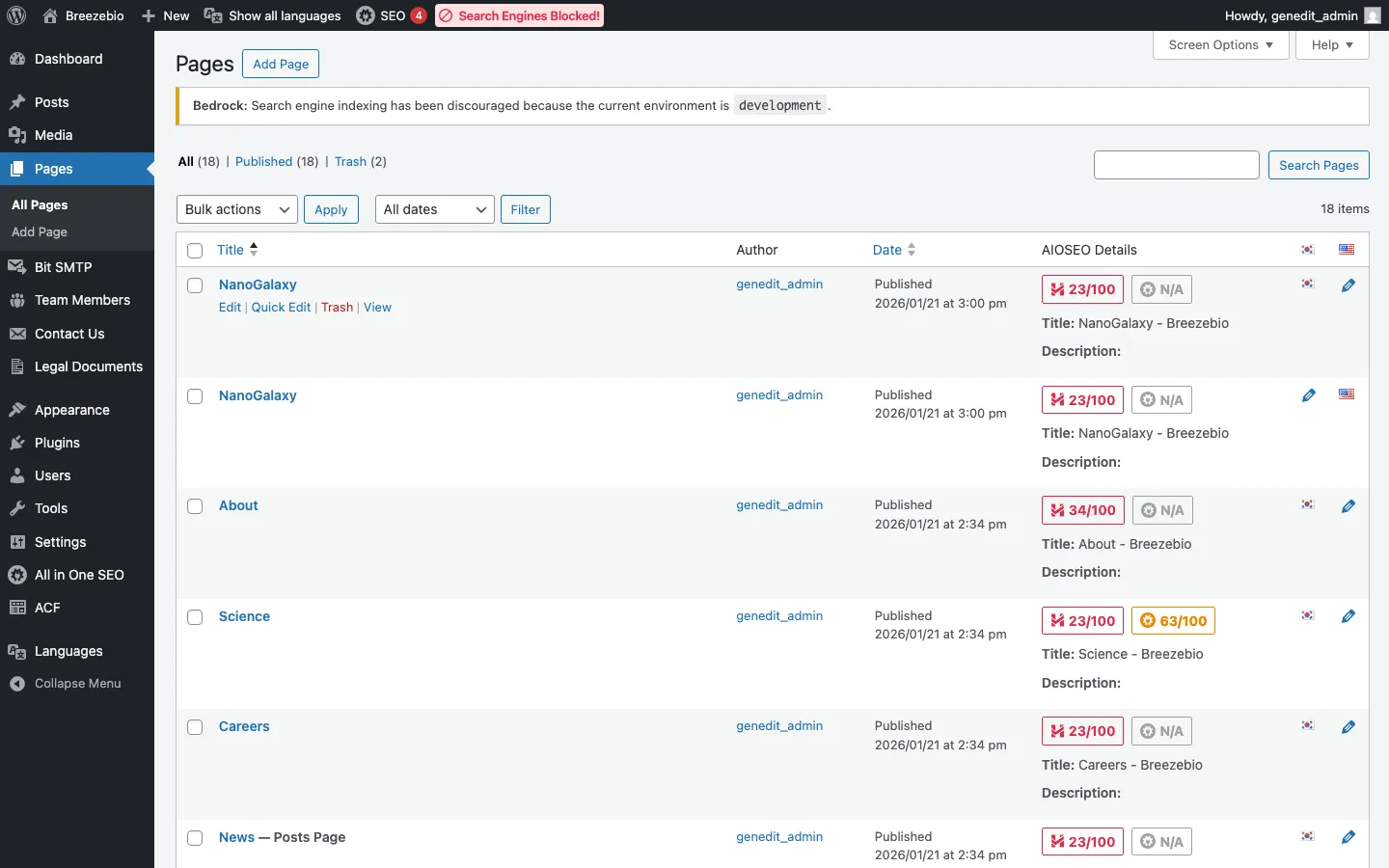Expand the Screen Options panel
The width and height of the screenshot is (1389, 868).
[1220, 45]
